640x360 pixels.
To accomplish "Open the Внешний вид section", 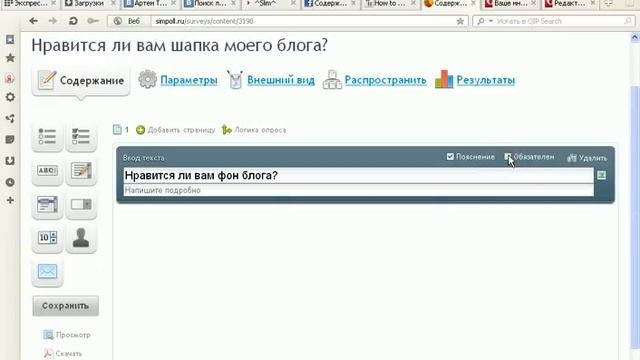I will point(281,80).
